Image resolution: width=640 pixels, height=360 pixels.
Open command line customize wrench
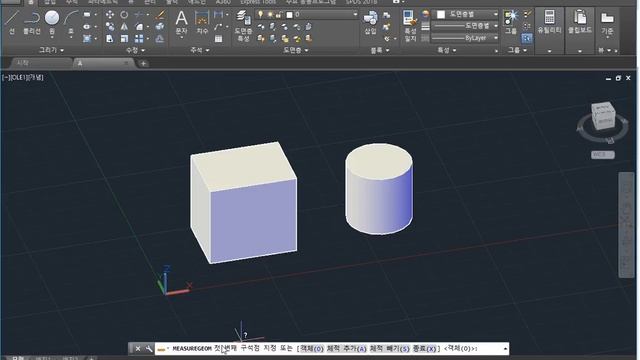tap(149, 349)
